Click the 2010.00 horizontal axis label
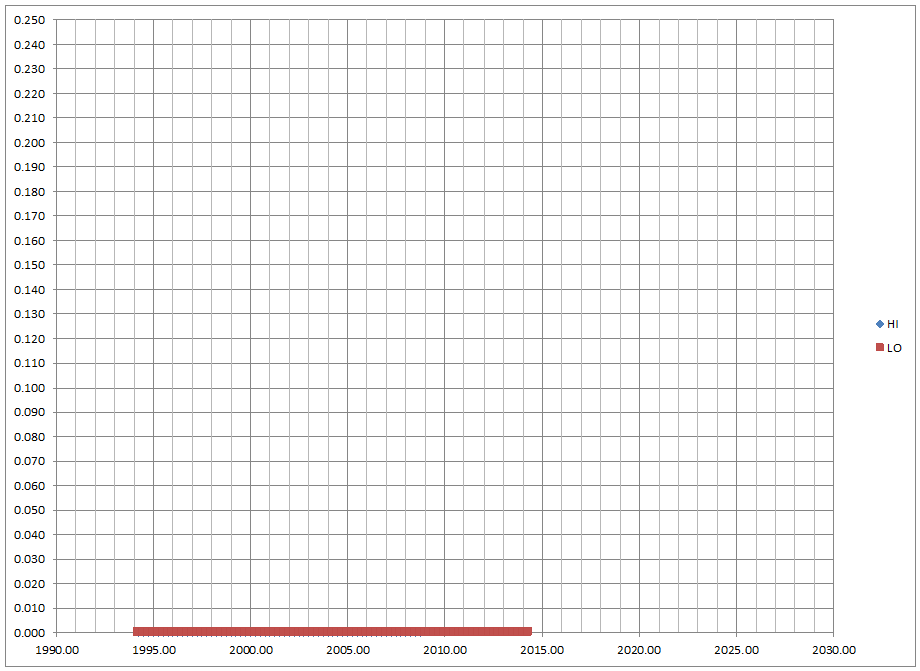 pos(445,650)
